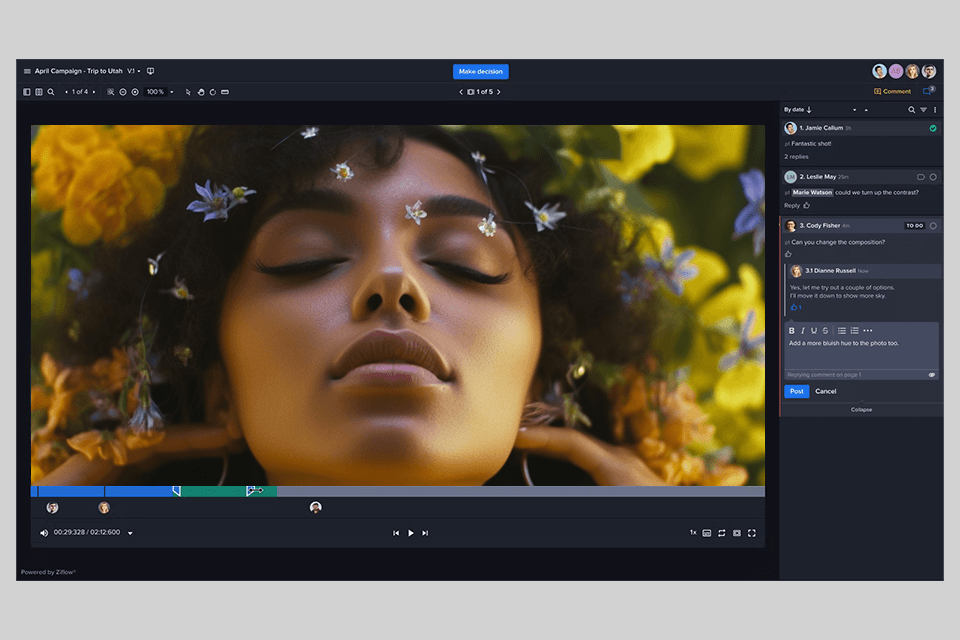
Task: Open the hamburger menu beside the project title
Action: coord(27,71)
